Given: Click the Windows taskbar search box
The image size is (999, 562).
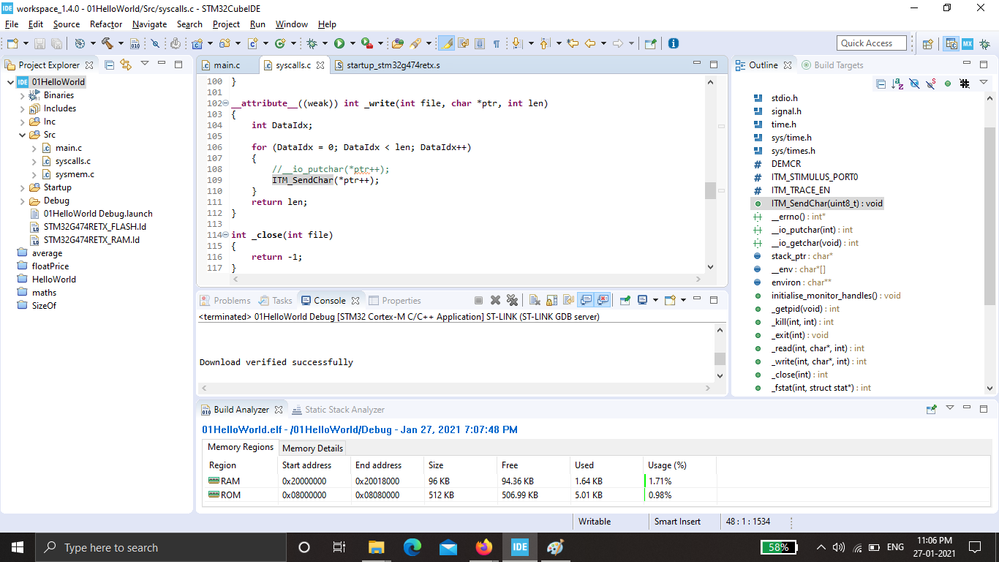Looking at the screenshot, I should tap(159, 547).
